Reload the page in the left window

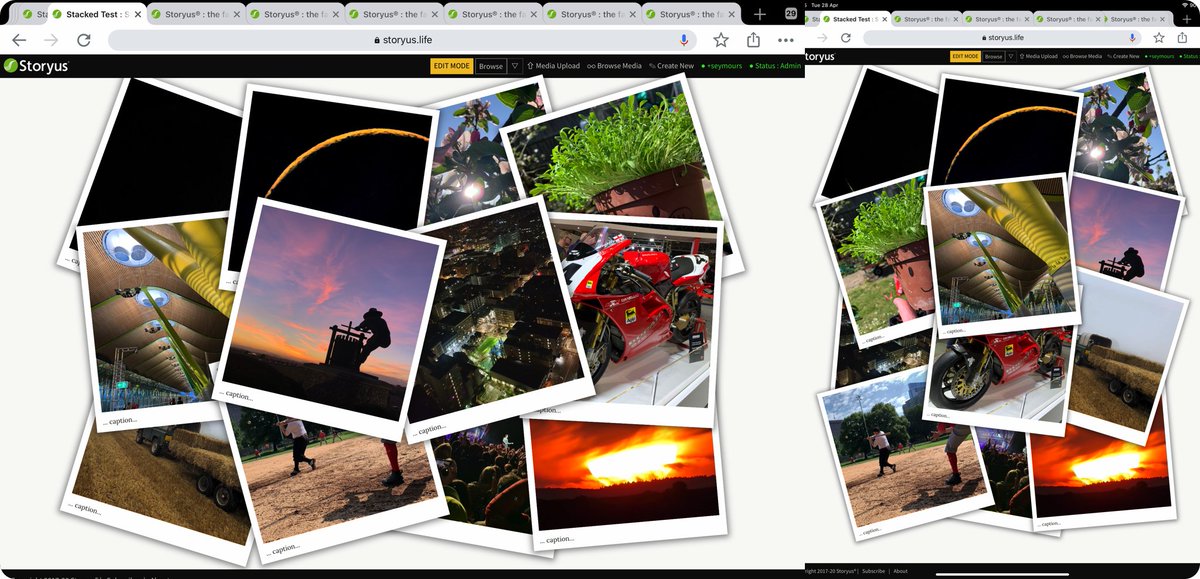84,40
